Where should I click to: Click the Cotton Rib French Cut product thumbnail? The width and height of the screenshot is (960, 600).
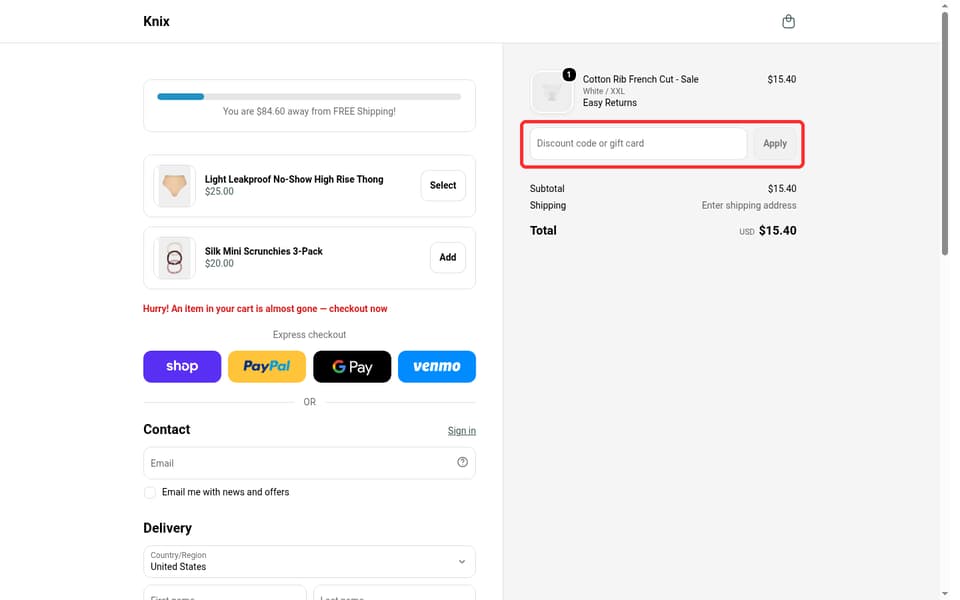point(552,92)
